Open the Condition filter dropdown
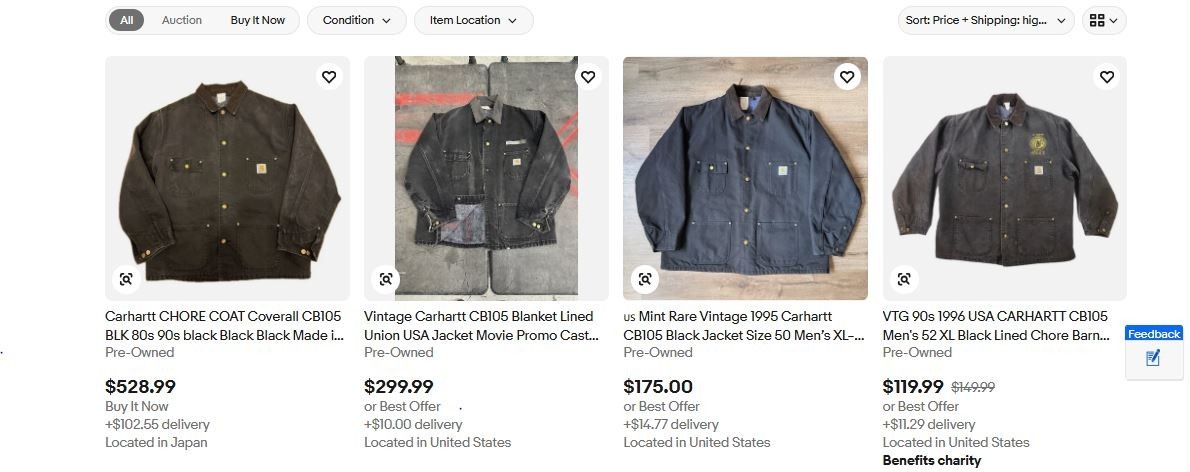Viewport: 1190px width, 472px height. tap(356, 20)
